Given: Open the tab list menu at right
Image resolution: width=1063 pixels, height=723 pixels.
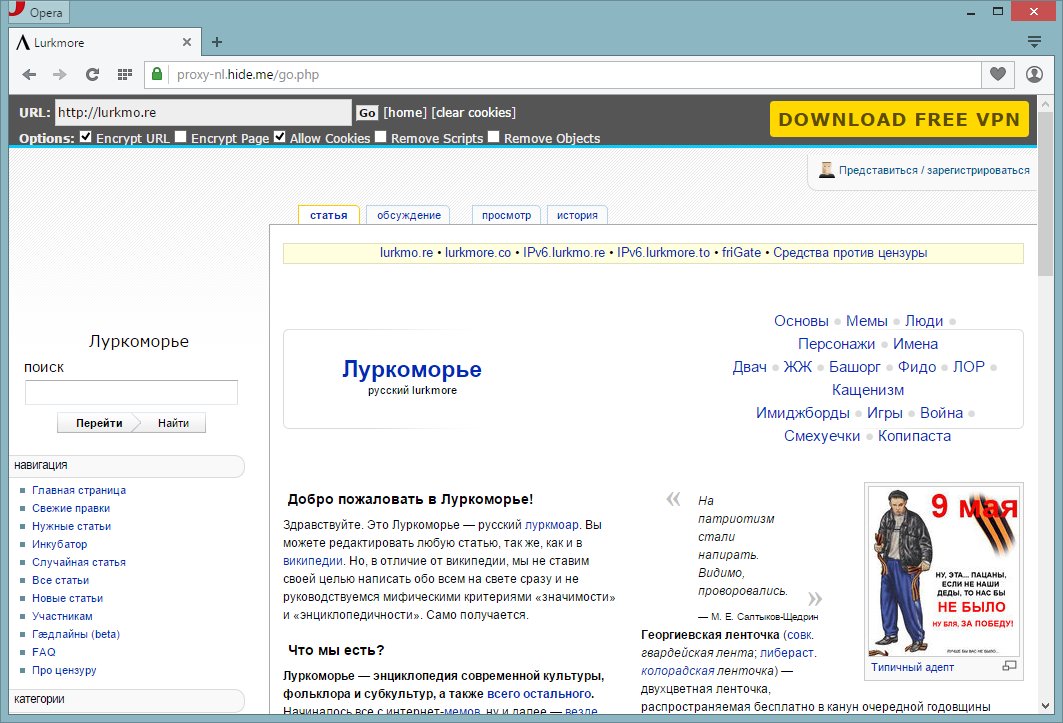Looking at the screenshot, I should [x=1035, y=42].
